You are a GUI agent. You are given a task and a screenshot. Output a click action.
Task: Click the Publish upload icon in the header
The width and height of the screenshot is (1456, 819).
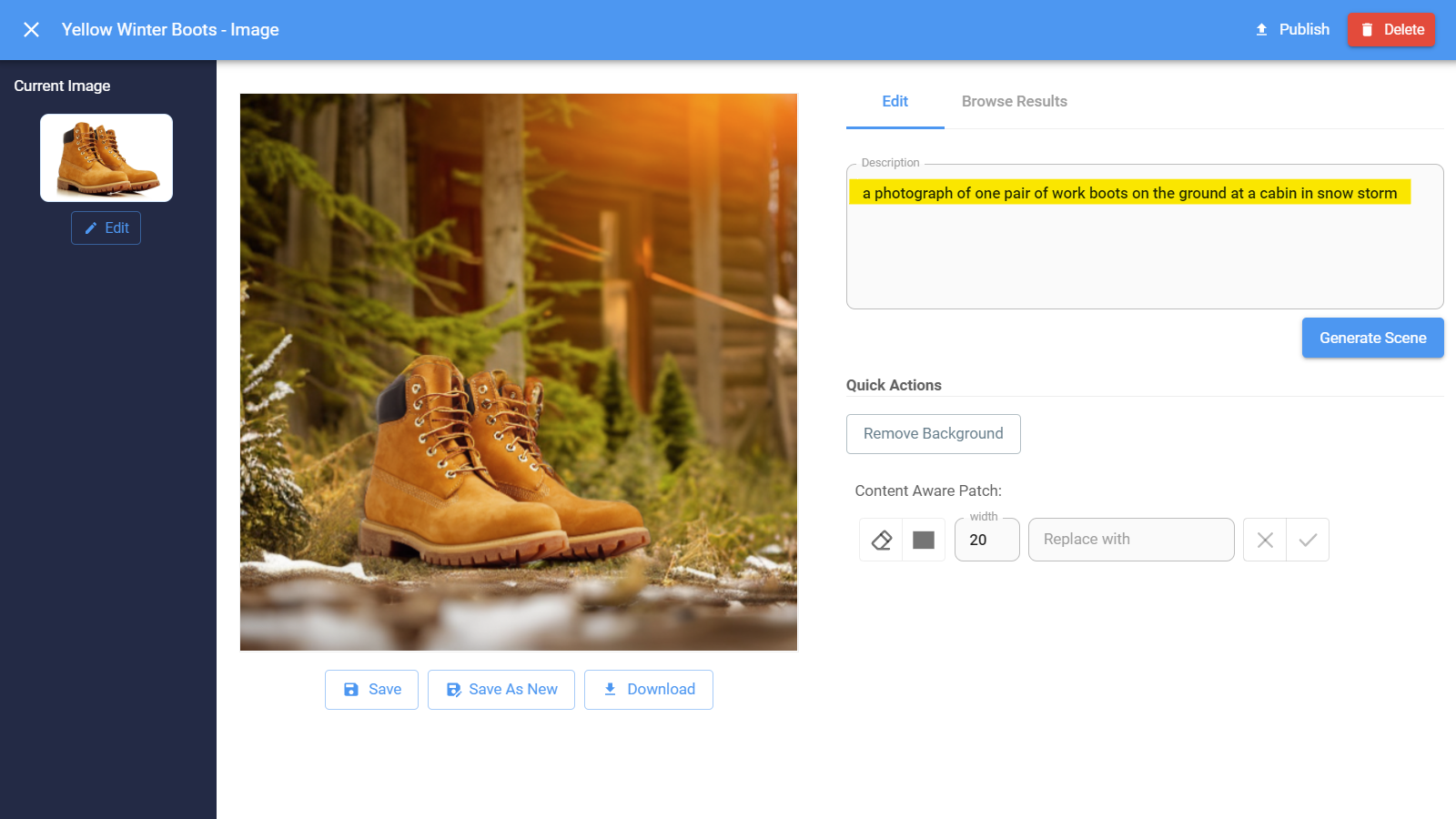tap(1261, 29)
